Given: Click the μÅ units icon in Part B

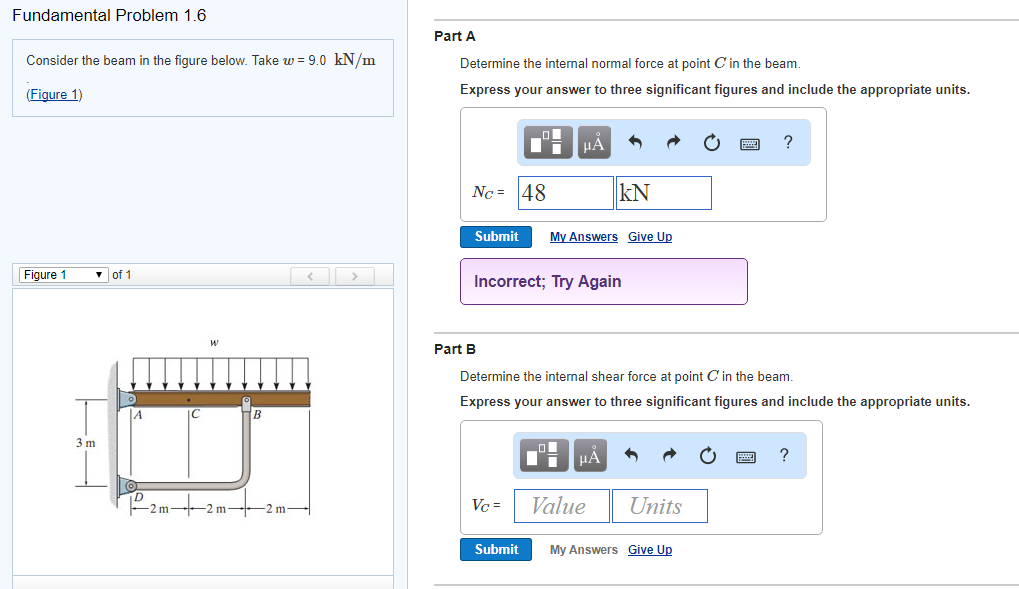Looking at the screenshot, I should (x=590, y=455).
